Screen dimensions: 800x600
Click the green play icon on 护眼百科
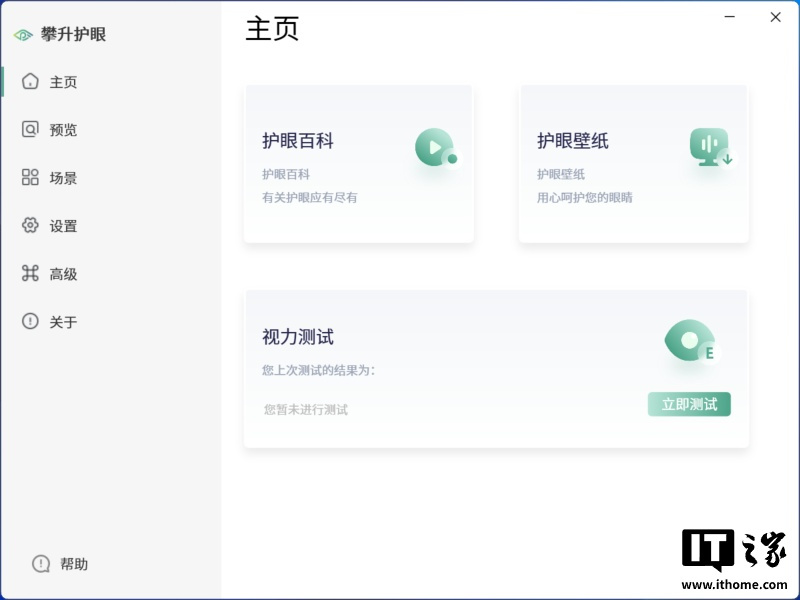[435, 149]
